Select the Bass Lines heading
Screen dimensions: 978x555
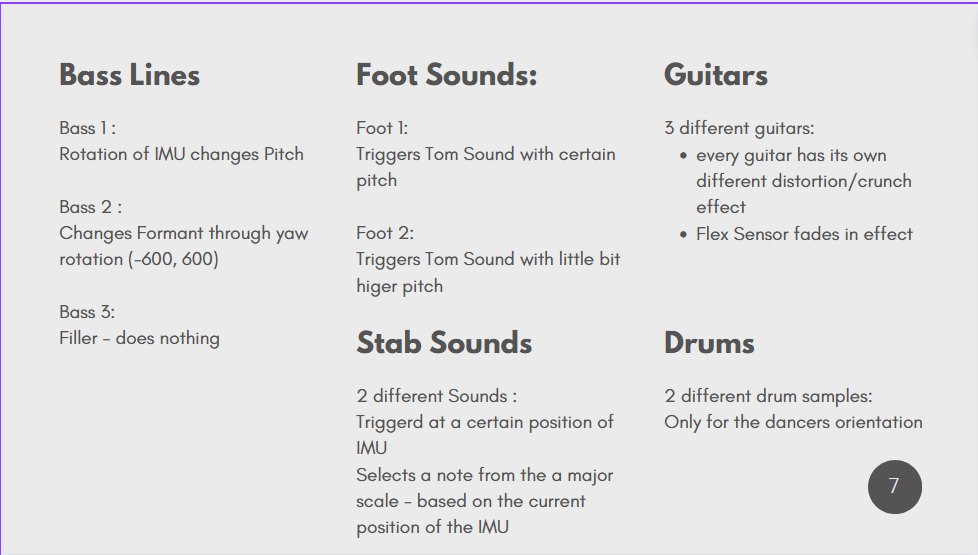click(129, 75)
